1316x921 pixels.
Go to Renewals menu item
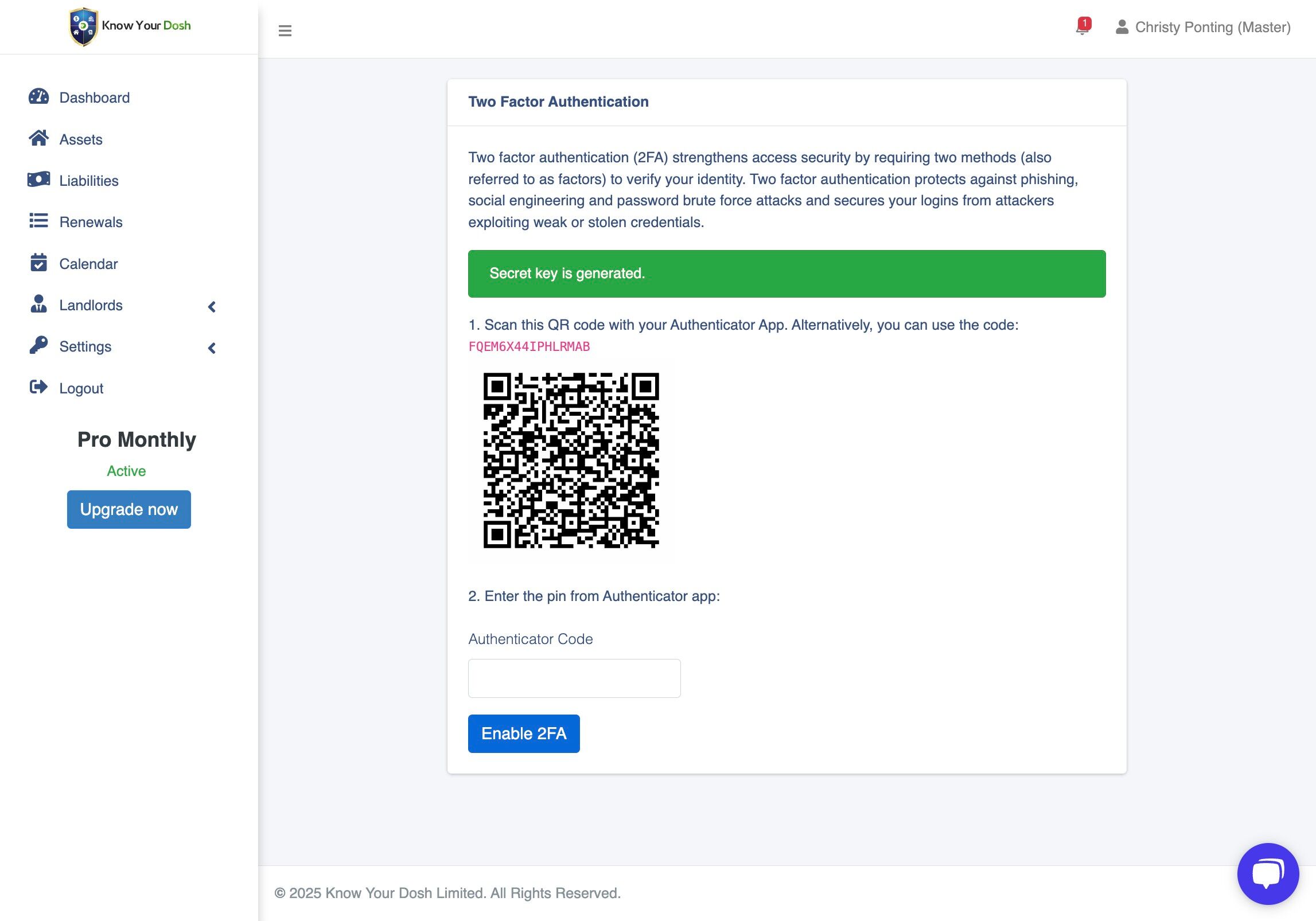[91, 222]
